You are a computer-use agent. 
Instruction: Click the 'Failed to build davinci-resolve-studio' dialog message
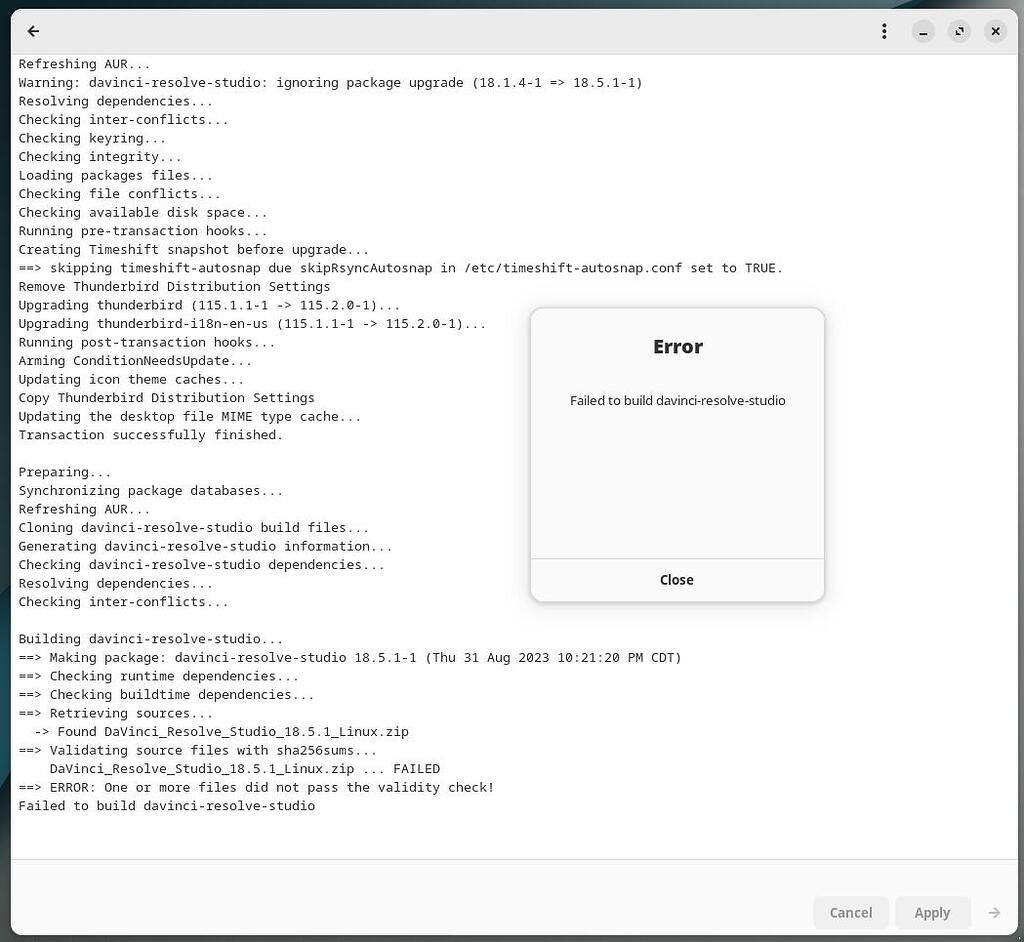click(677, 400)
